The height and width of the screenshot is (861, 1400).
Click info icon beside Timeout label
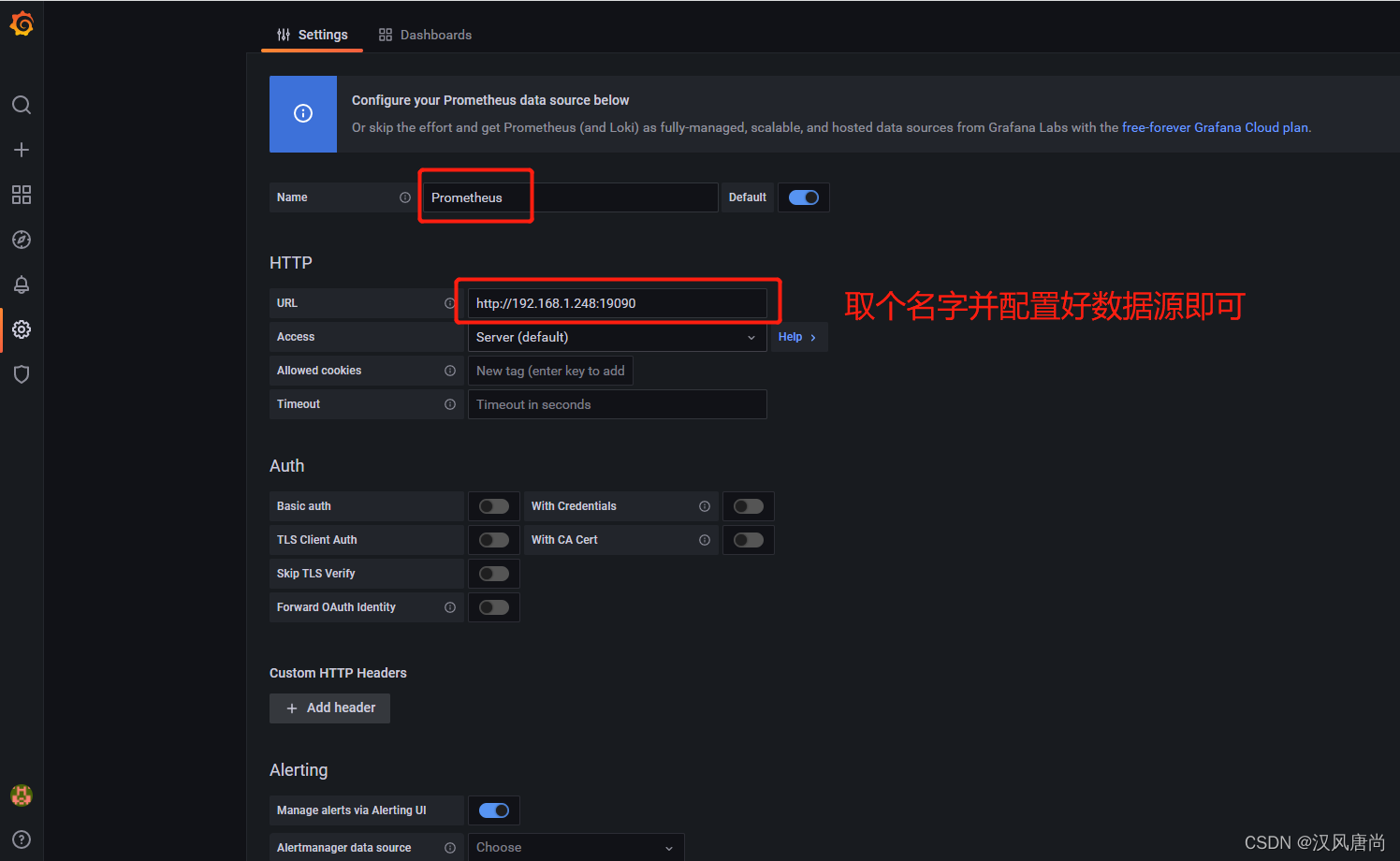[450, 404]
